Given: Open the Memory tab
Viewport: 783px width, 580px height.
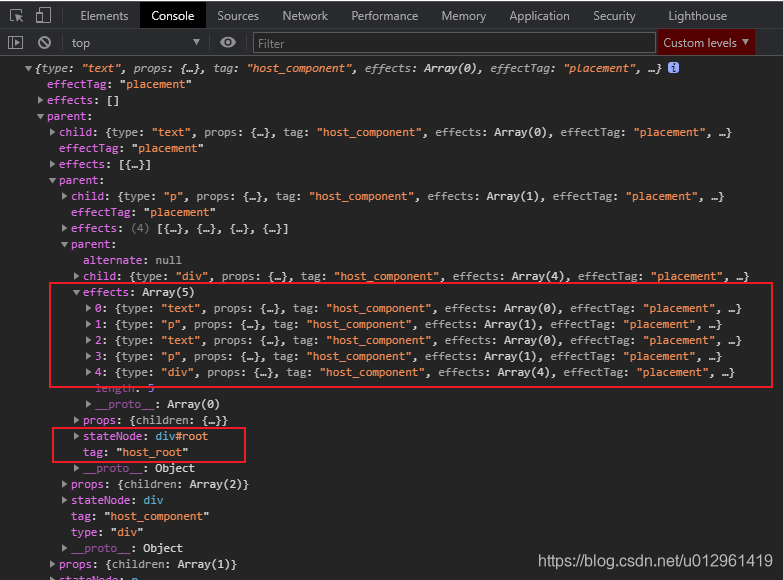Looking at the screenshot, I should 463,16.
